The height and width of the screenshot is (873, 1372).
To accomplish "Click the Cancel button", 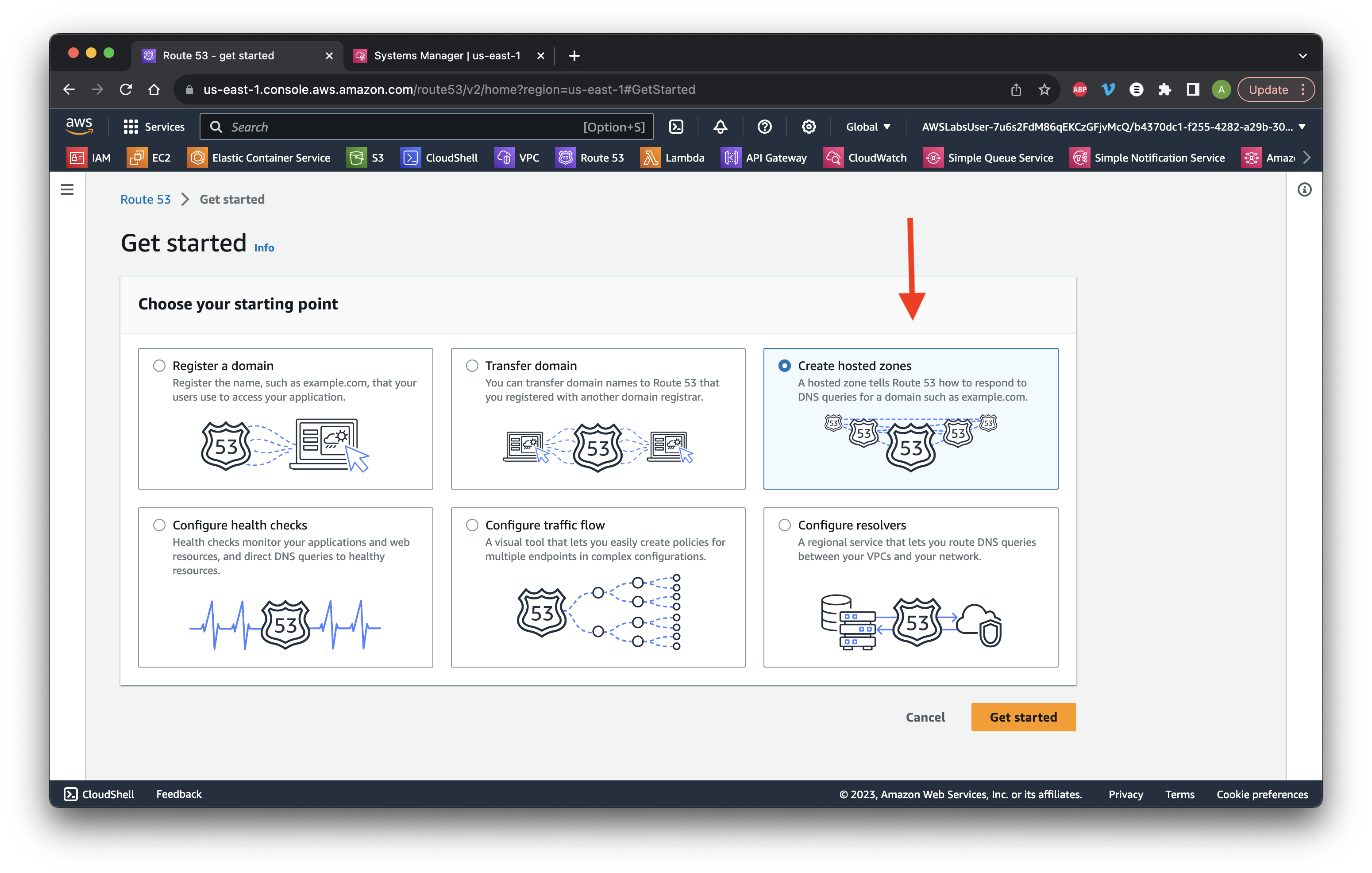I will click(x=925, y=717).
